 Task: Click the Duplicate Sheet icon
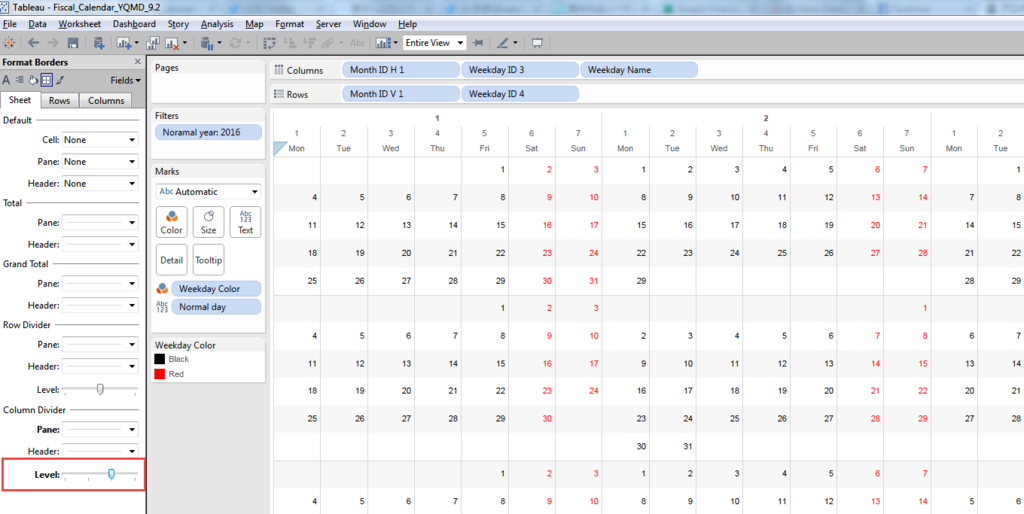pos(153,43)
